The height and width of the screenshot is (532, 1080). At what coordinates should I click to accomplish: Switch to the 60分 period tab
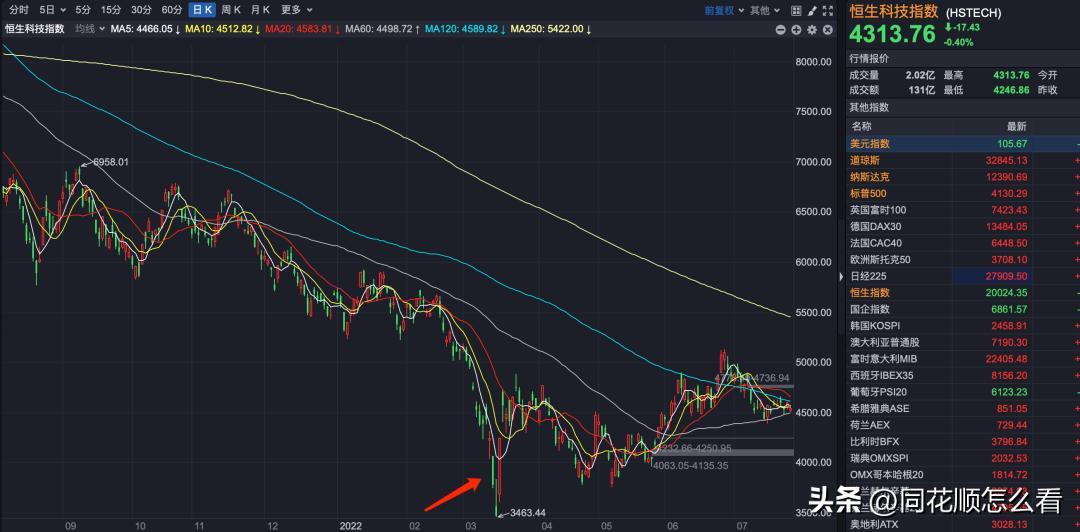pyautogui.click(x=172, y=10)
